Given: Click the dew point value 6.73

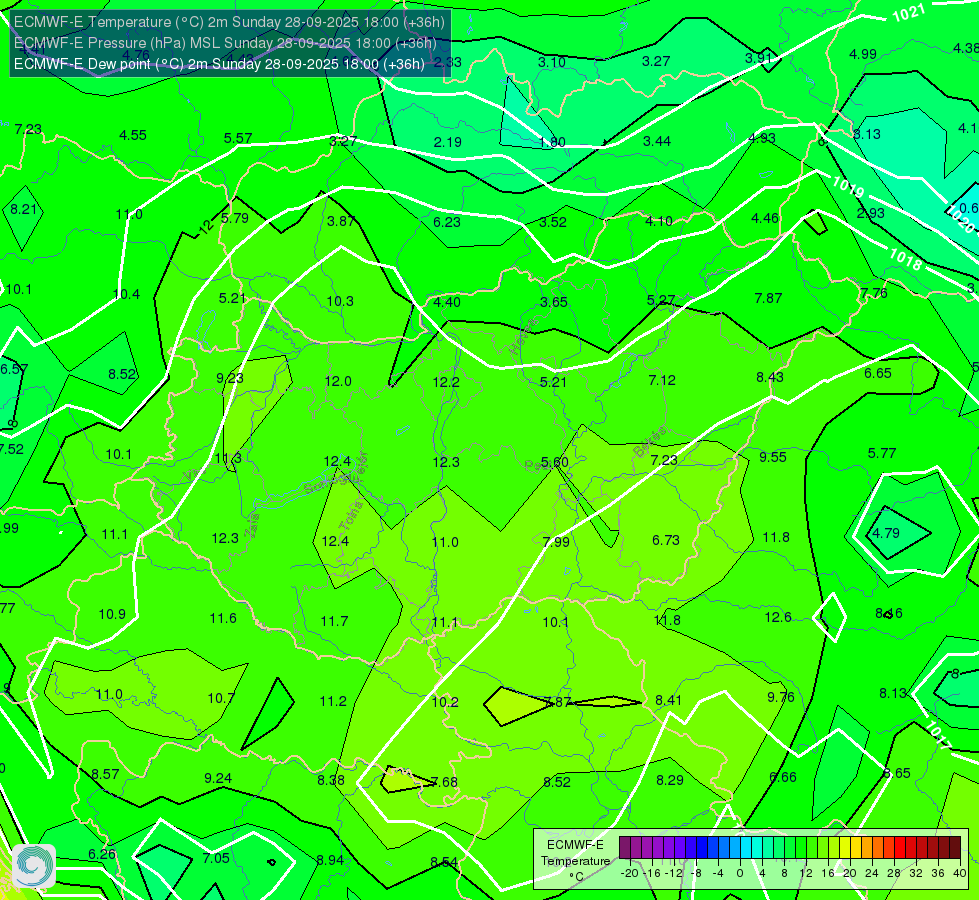Looking at the screenshot, I should point(666,540).
